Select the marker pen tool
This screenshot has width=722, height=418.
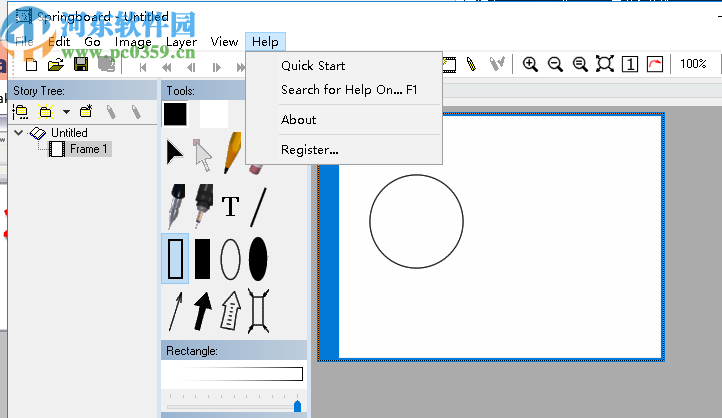pos(203,206)
